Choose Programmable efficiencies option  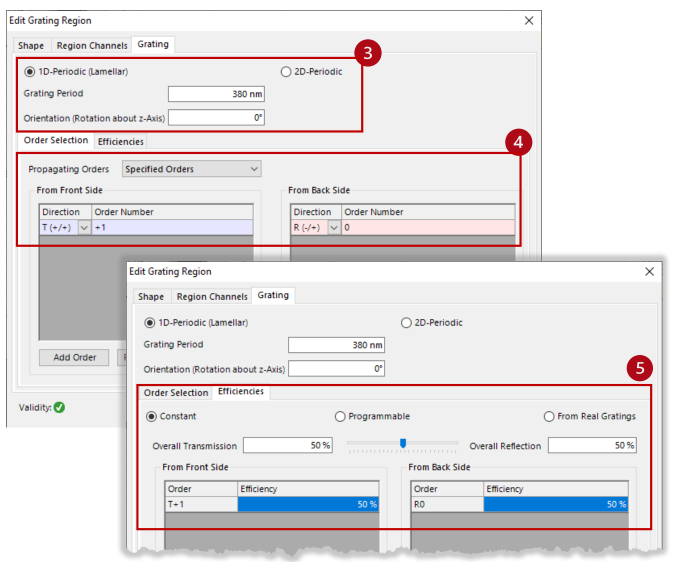(340, 416)
